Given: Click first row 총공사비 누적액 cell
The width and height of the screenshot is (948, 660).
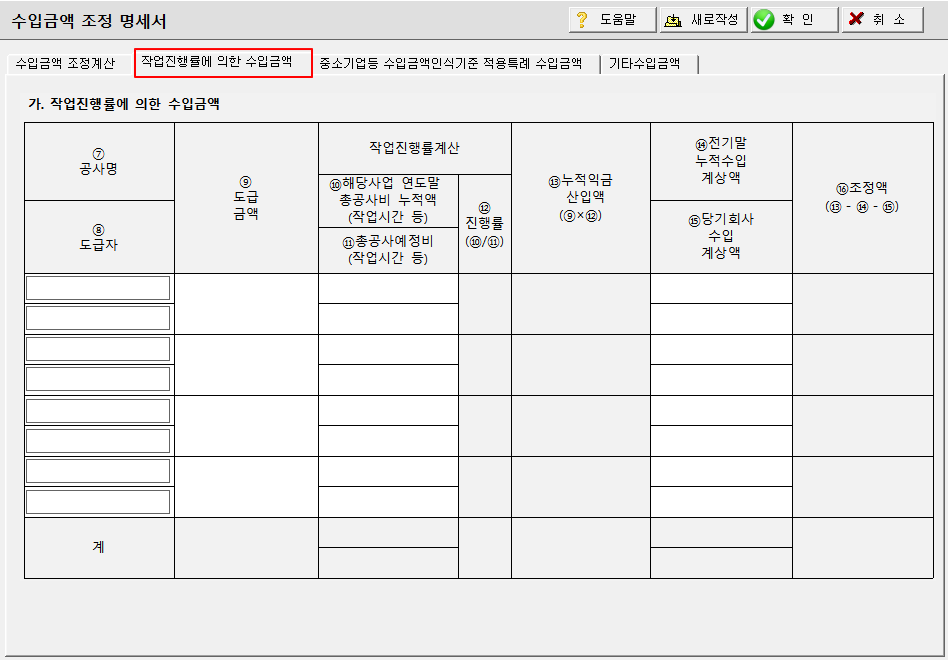Looking at the screenshot, I should click(x=388, y=288).
